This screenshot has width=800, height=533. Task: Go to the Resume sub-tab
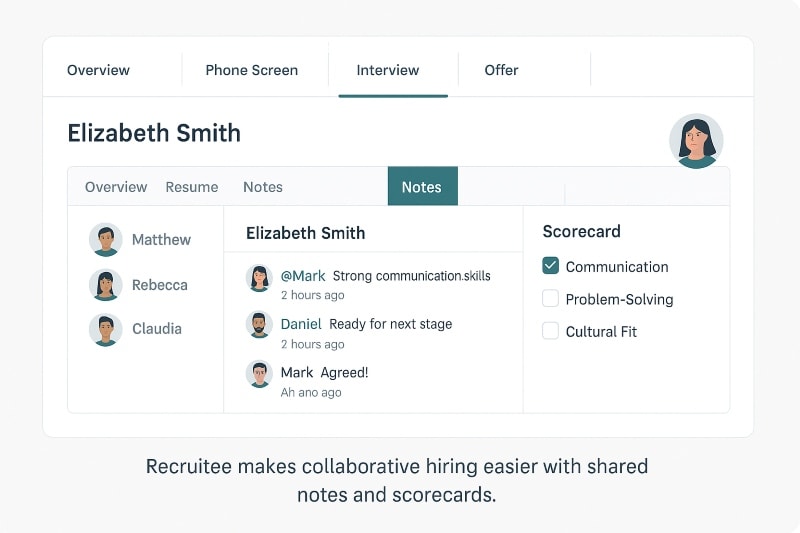tap(192, 187)
